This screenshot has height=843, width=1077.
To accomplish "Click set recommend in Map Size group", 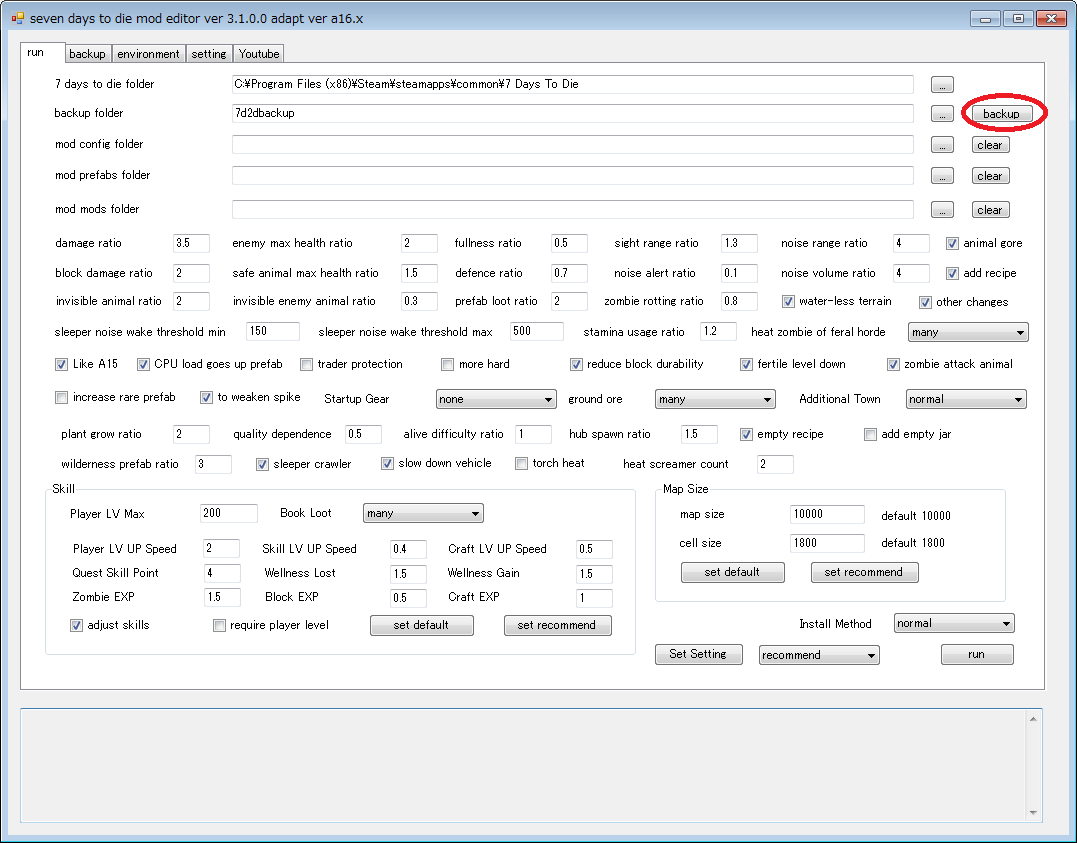I will 864,572.
